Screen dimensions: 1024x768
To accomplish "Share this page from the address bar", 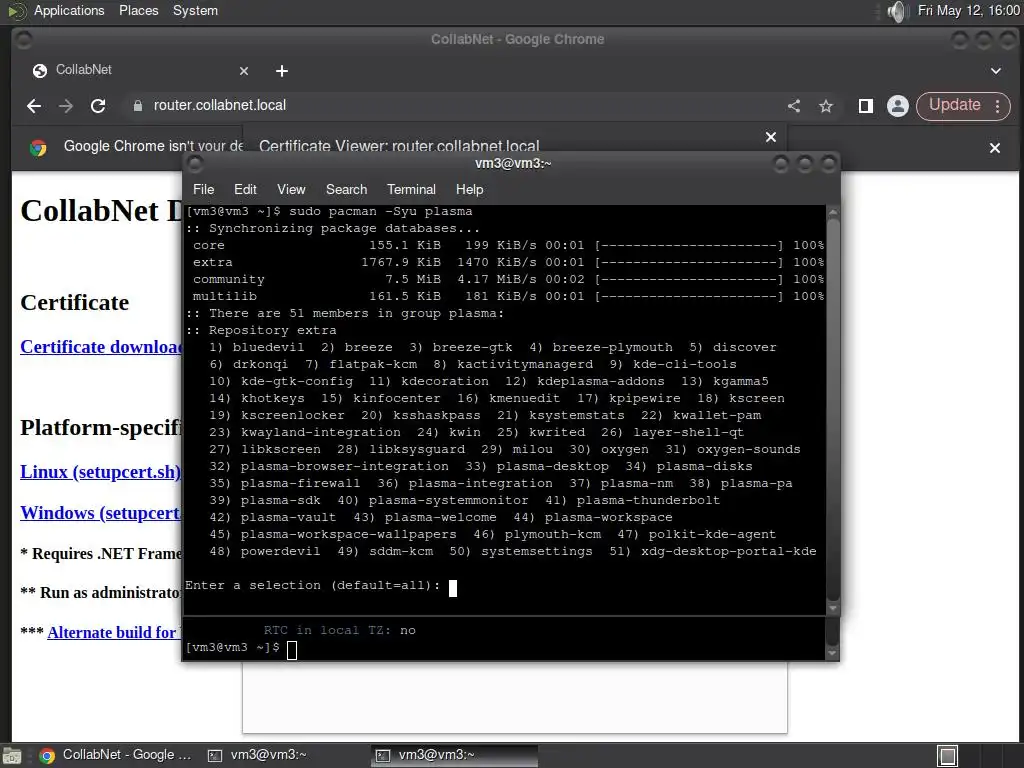I will [x=794, y=106].
